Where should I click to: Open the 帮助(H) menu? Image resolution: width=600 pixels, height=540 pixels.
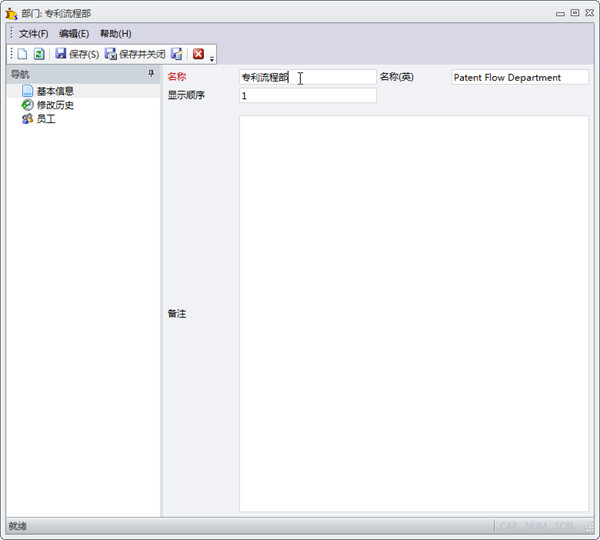[x=116, y=34]
